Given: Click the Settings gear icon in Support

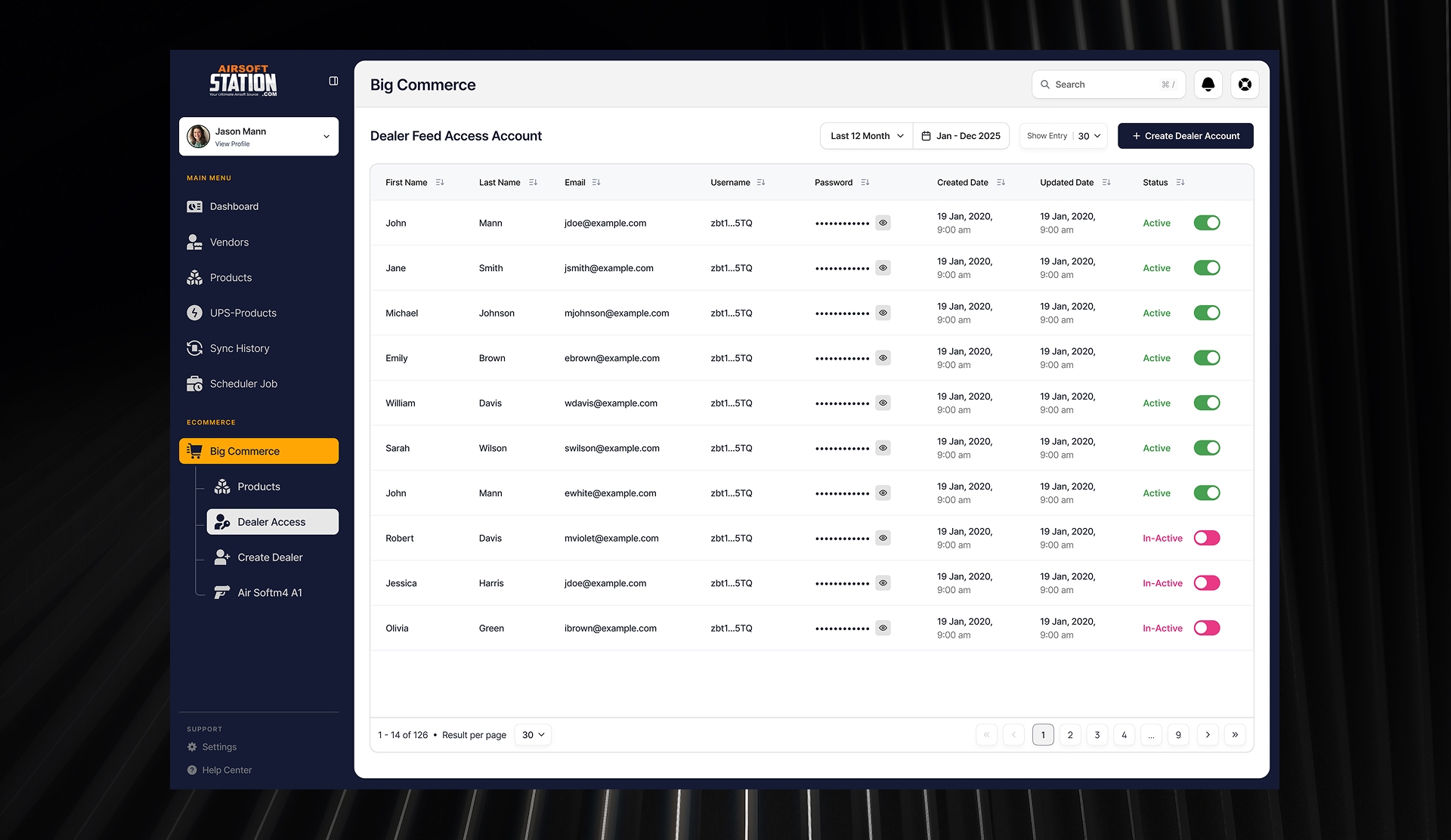Looking at the screenshot, I should (192, 747).
